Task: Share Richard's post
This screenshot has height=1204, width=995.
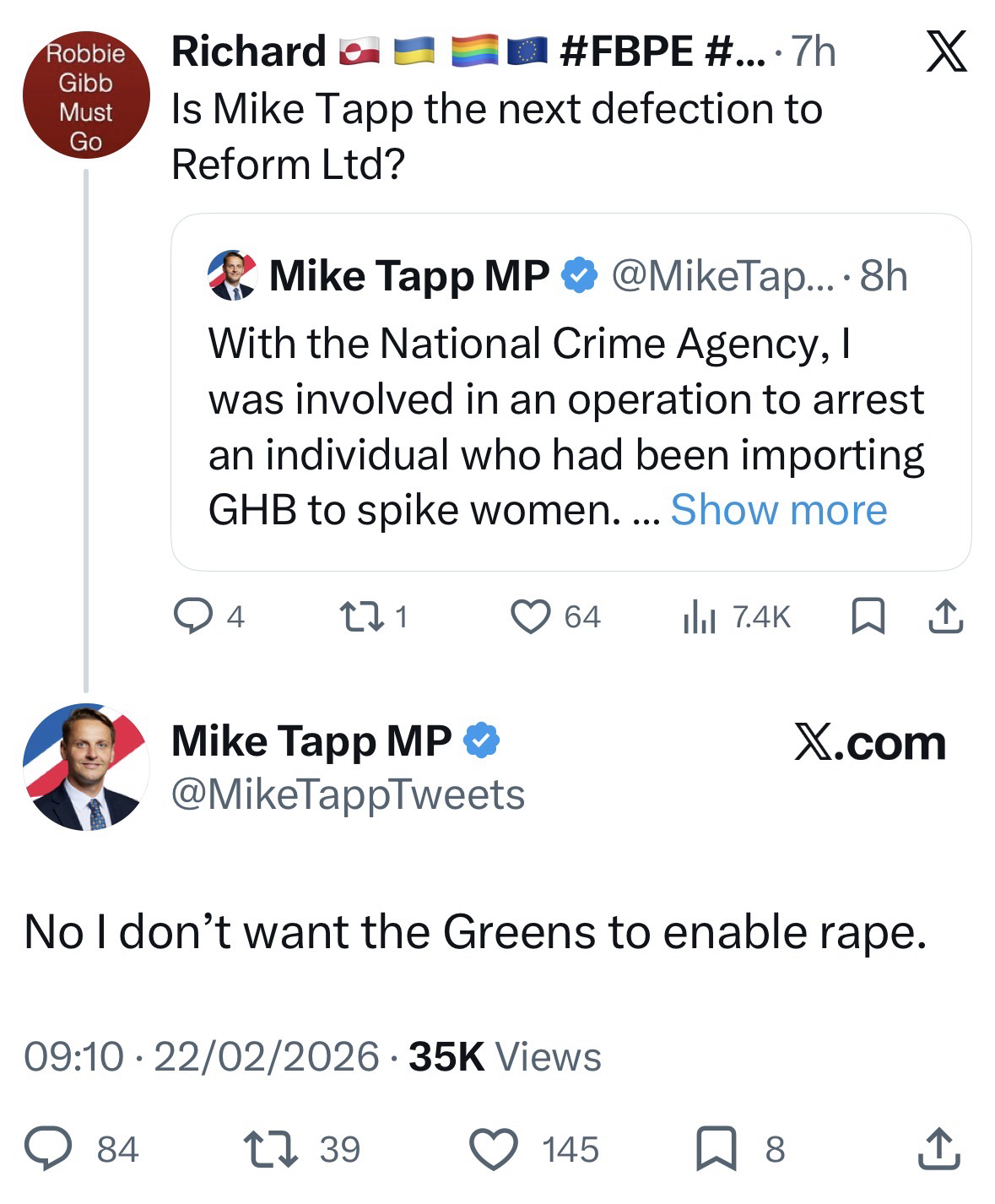Action: click(945, 616)
